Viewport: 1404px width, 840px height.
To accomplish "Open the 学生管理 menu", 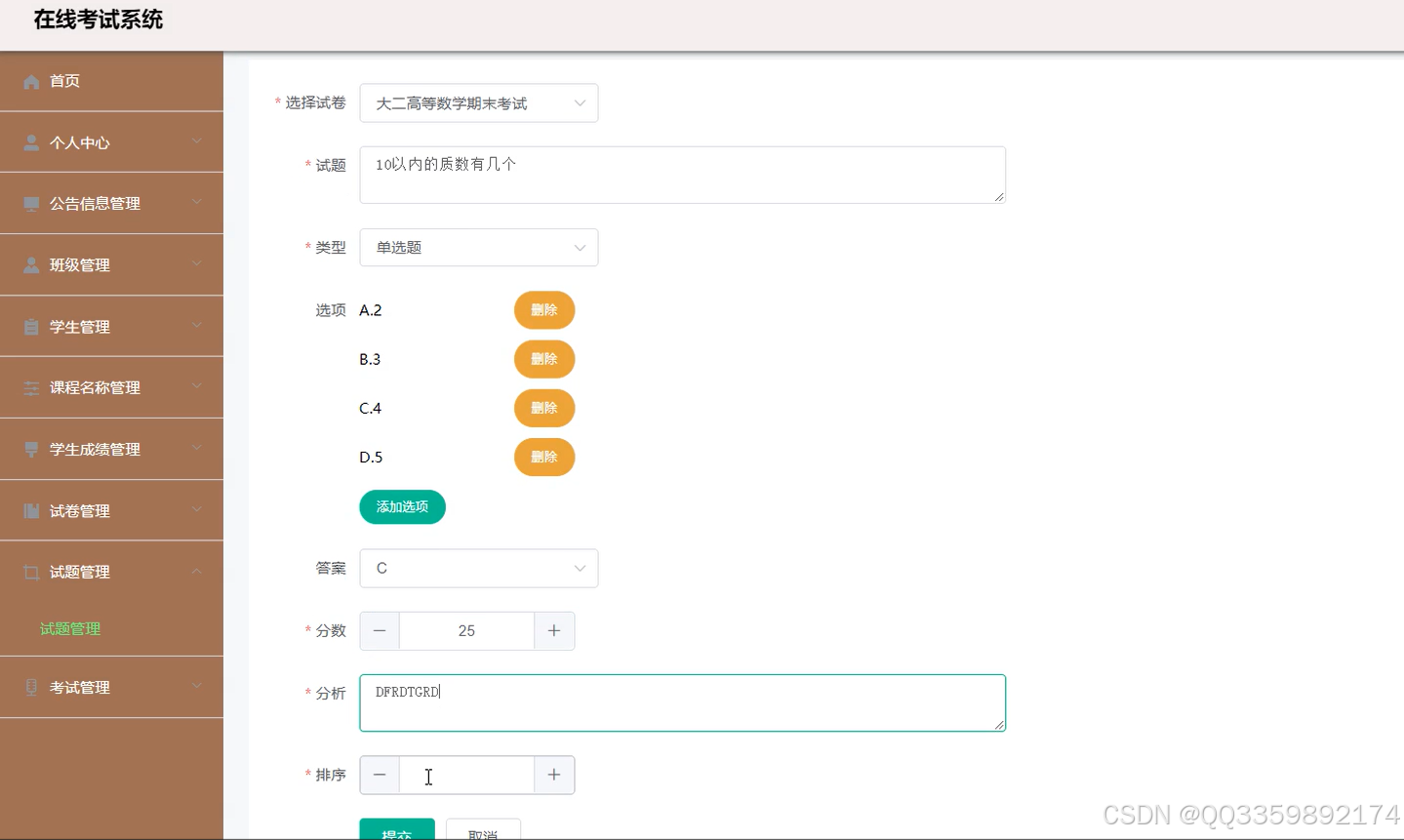I will click(111, 327).
